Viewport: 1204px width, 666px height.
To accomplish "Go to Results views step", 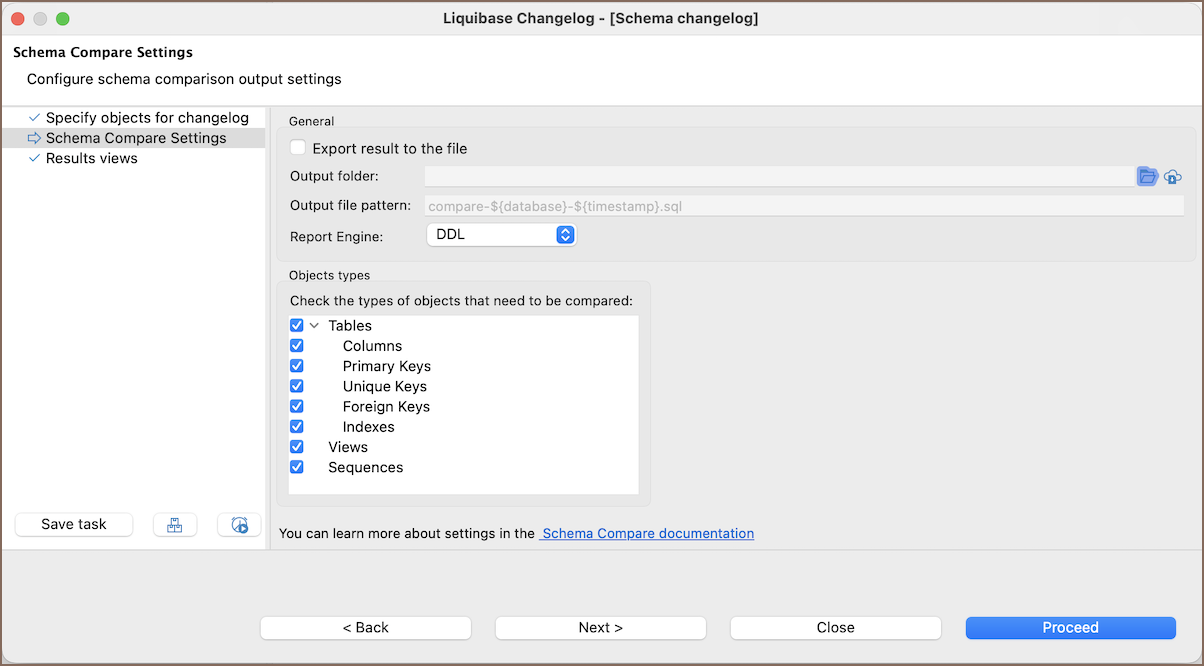I will pos(92,158).
